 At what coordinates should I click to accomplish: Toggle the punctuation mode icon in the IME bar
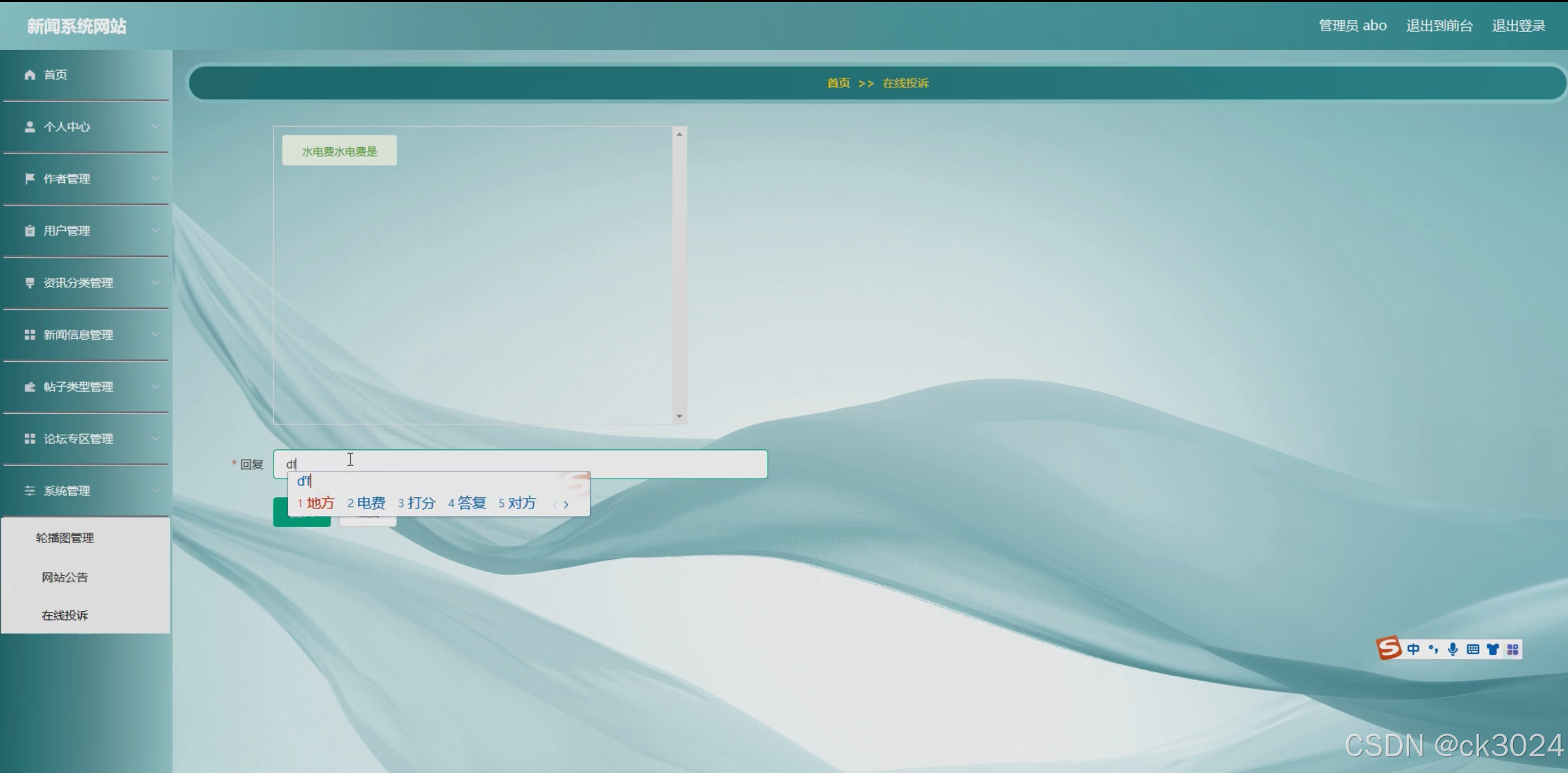1433,649
